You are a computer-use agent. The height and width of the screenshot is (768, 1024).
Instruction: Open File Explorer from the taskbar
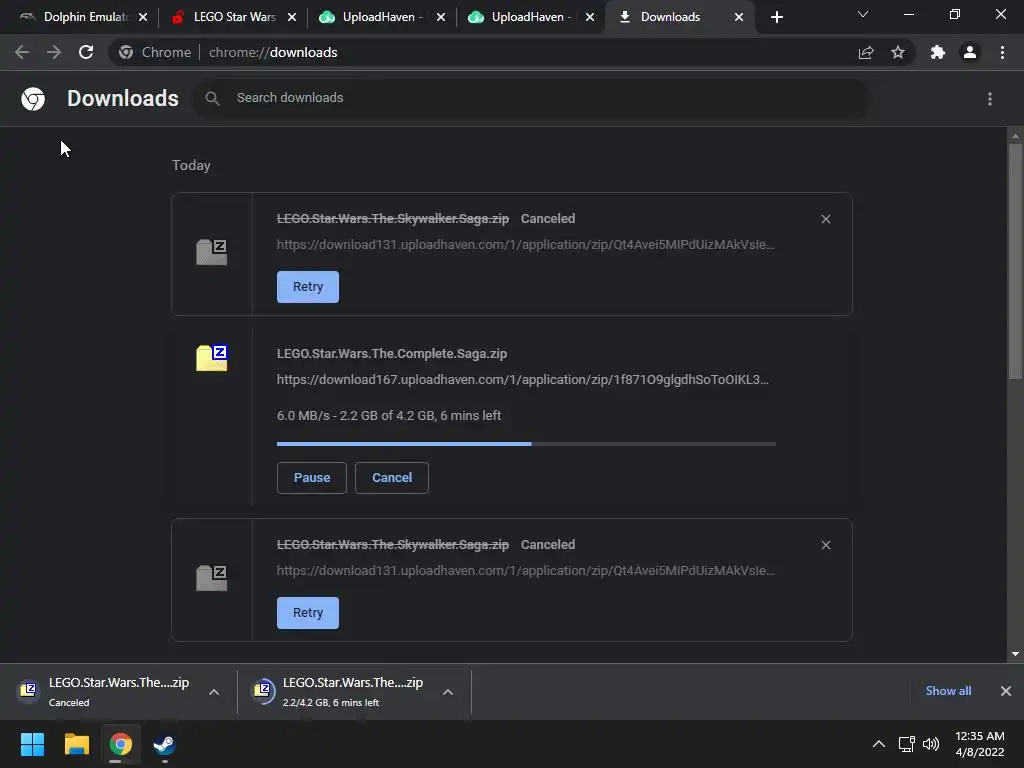(x=76, y=744)
